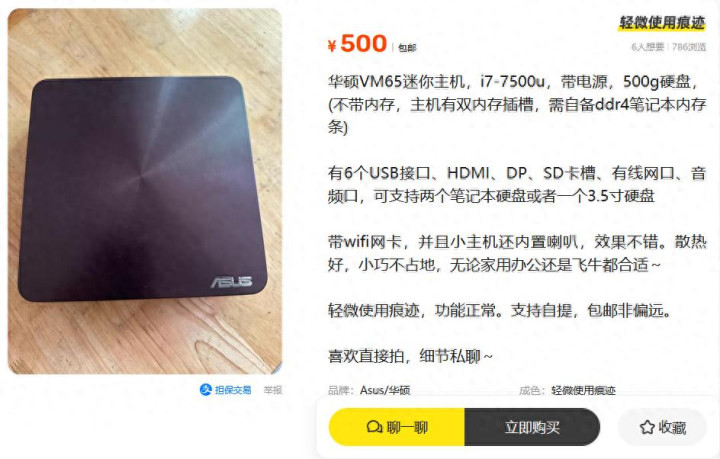
Task: Click the chat bubble icon beside 聊一聊
Action: (x=375, y=427)
